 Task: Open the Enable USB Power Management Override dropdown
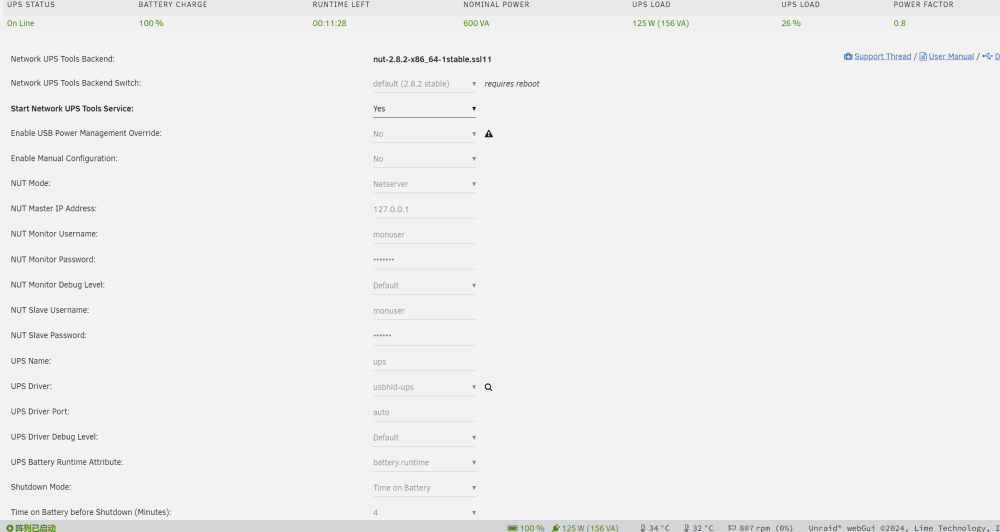click(425, 134)
